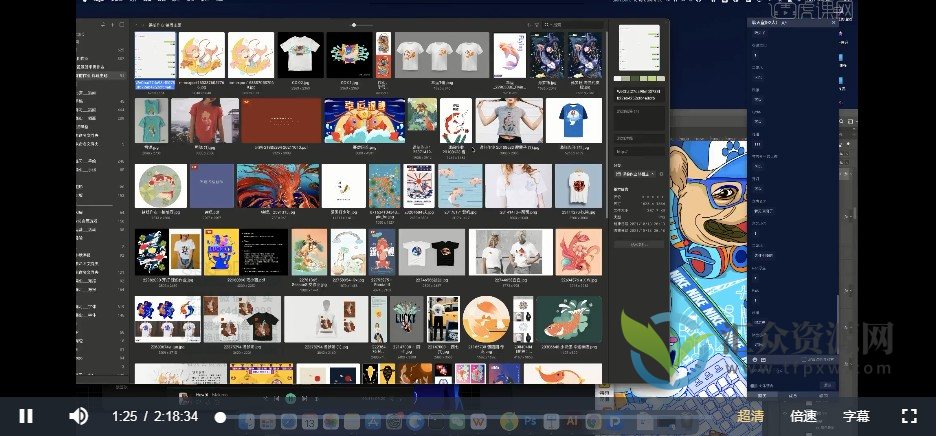The height and width of the screenshot is (436, 941).
Task: Select round koi plate thumbnail
Action: [161, 186]
